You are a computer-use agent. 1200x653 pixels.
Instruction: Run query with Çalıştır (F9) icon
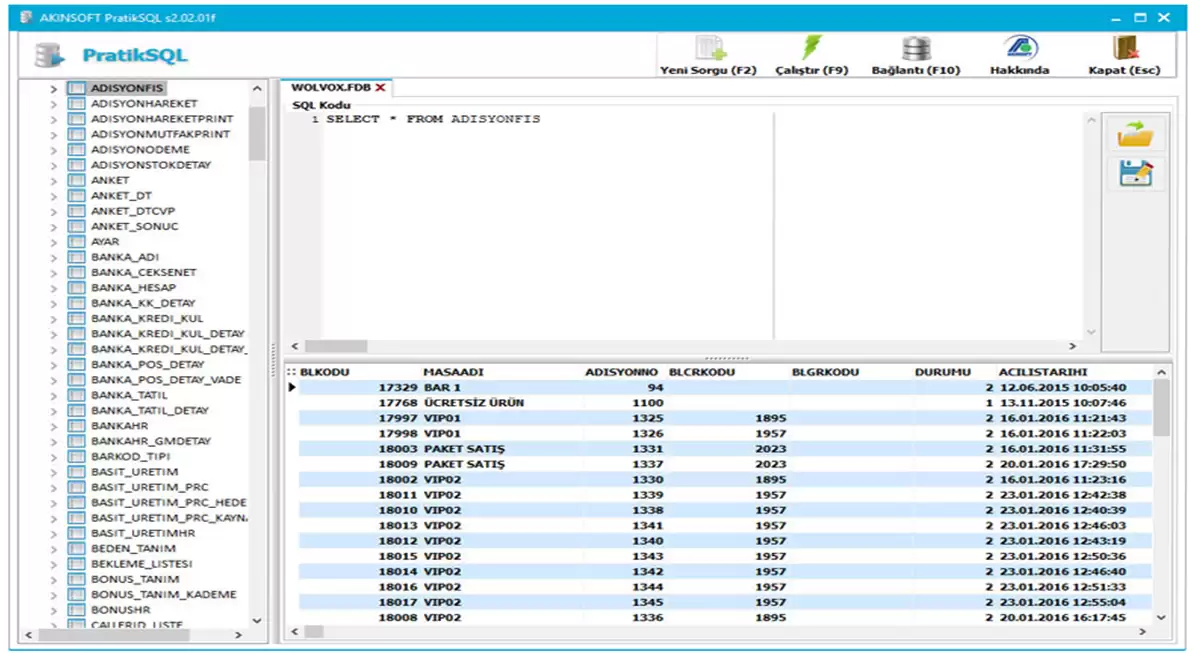811,48
